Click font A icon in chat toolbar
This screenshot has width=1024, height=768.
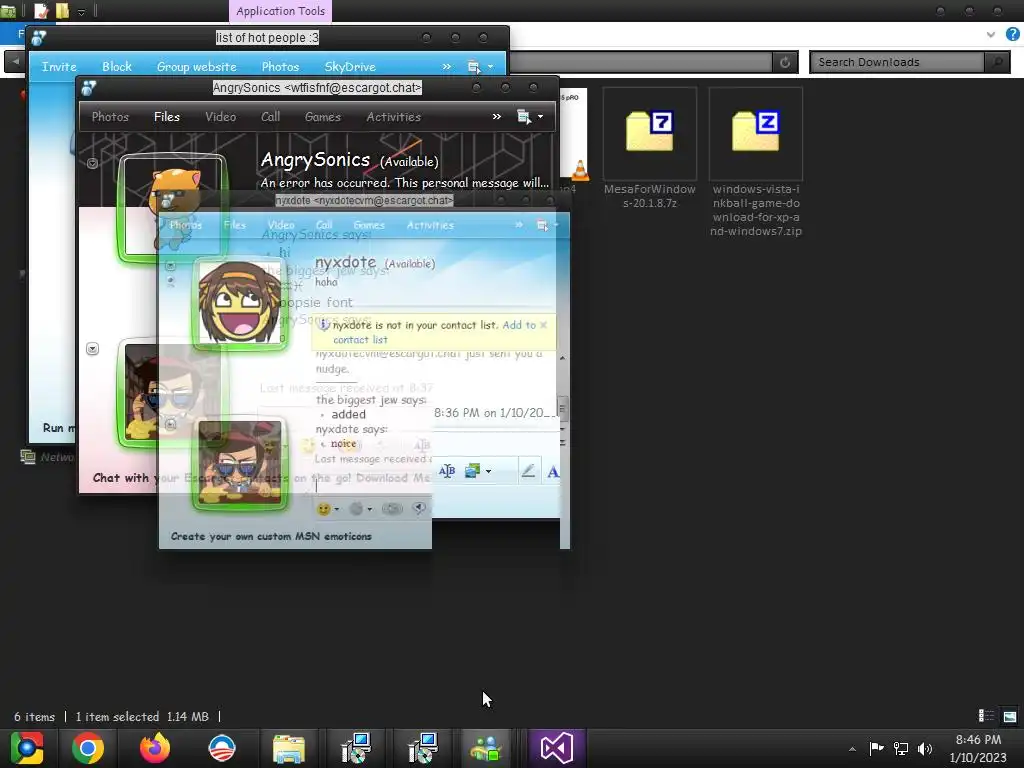click(x=552, y=472)
